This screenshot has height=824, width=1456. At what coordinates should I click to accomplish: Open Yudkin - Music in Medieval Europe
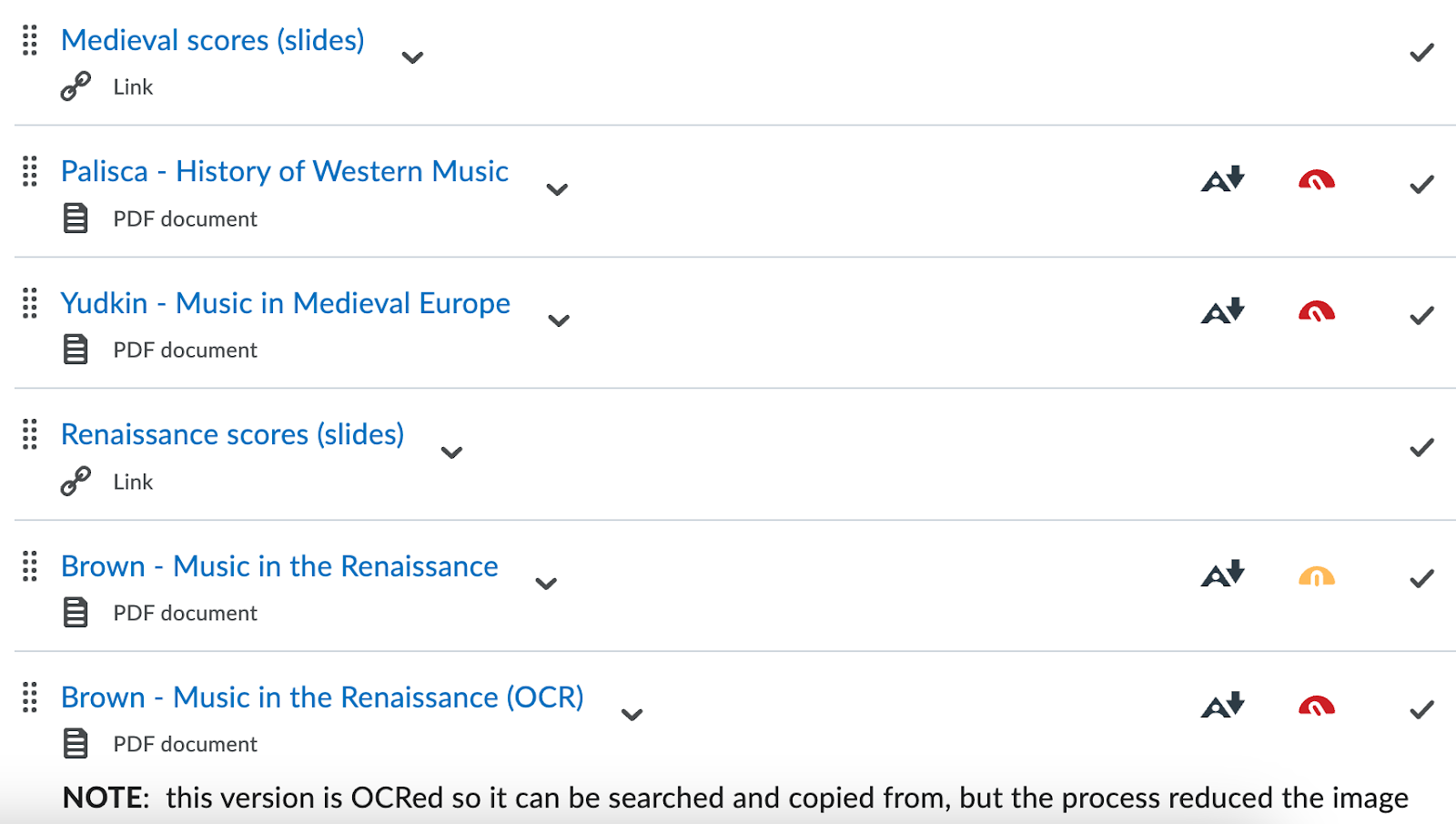pyautogui.click(x=286, y=303)
